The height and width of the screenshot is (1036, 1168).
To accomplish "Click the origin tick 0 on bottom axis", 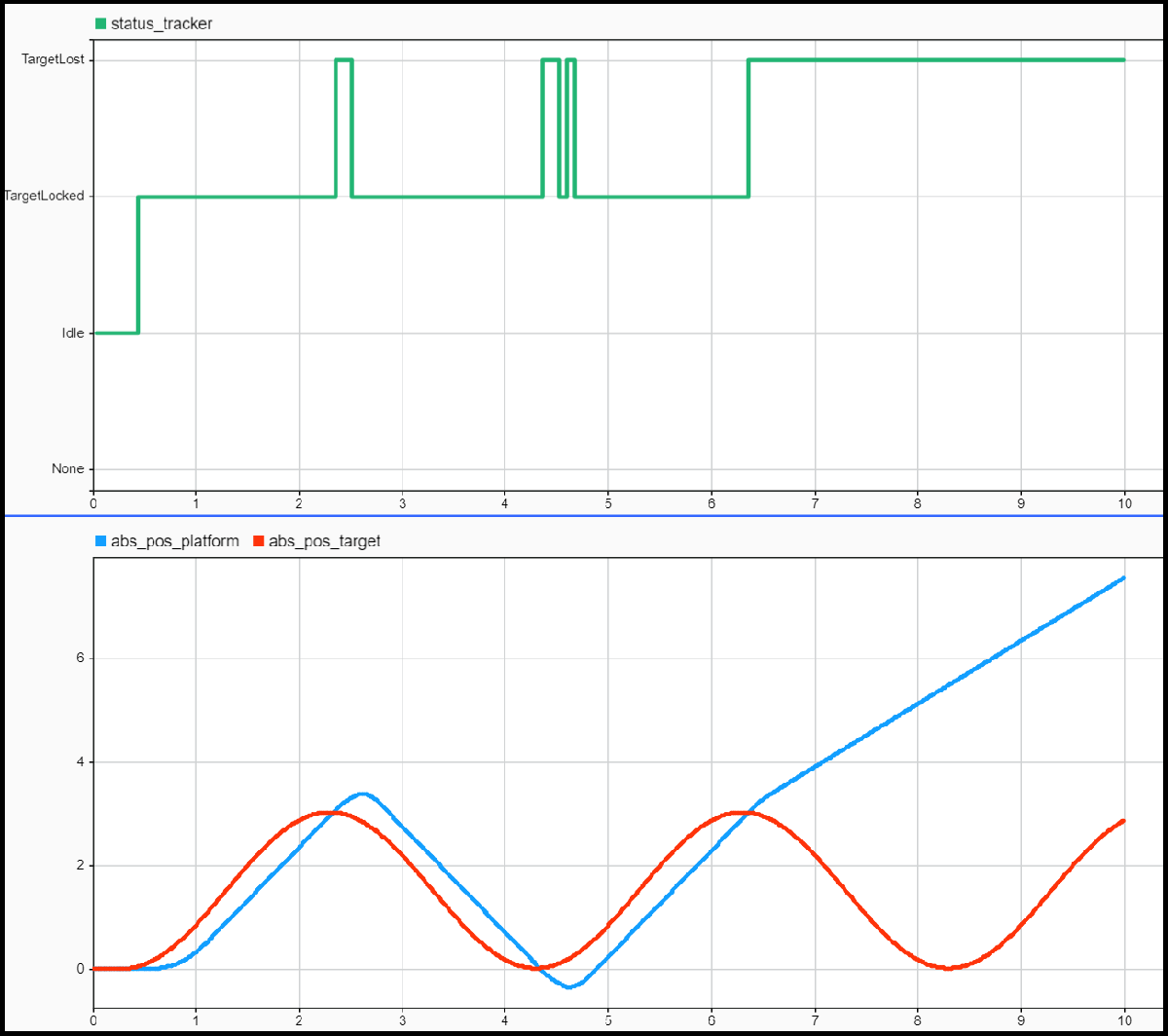I will (x=92, y=1021).
